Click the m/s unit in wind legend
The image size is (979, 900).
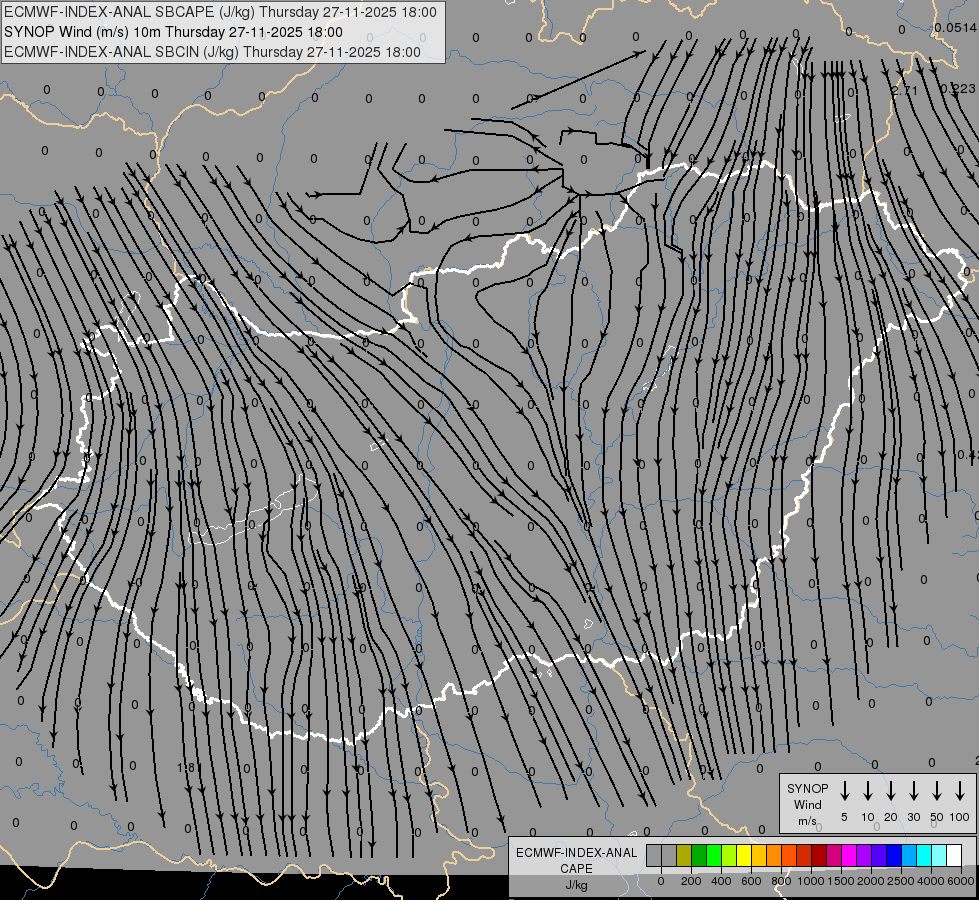coord(807,821)
